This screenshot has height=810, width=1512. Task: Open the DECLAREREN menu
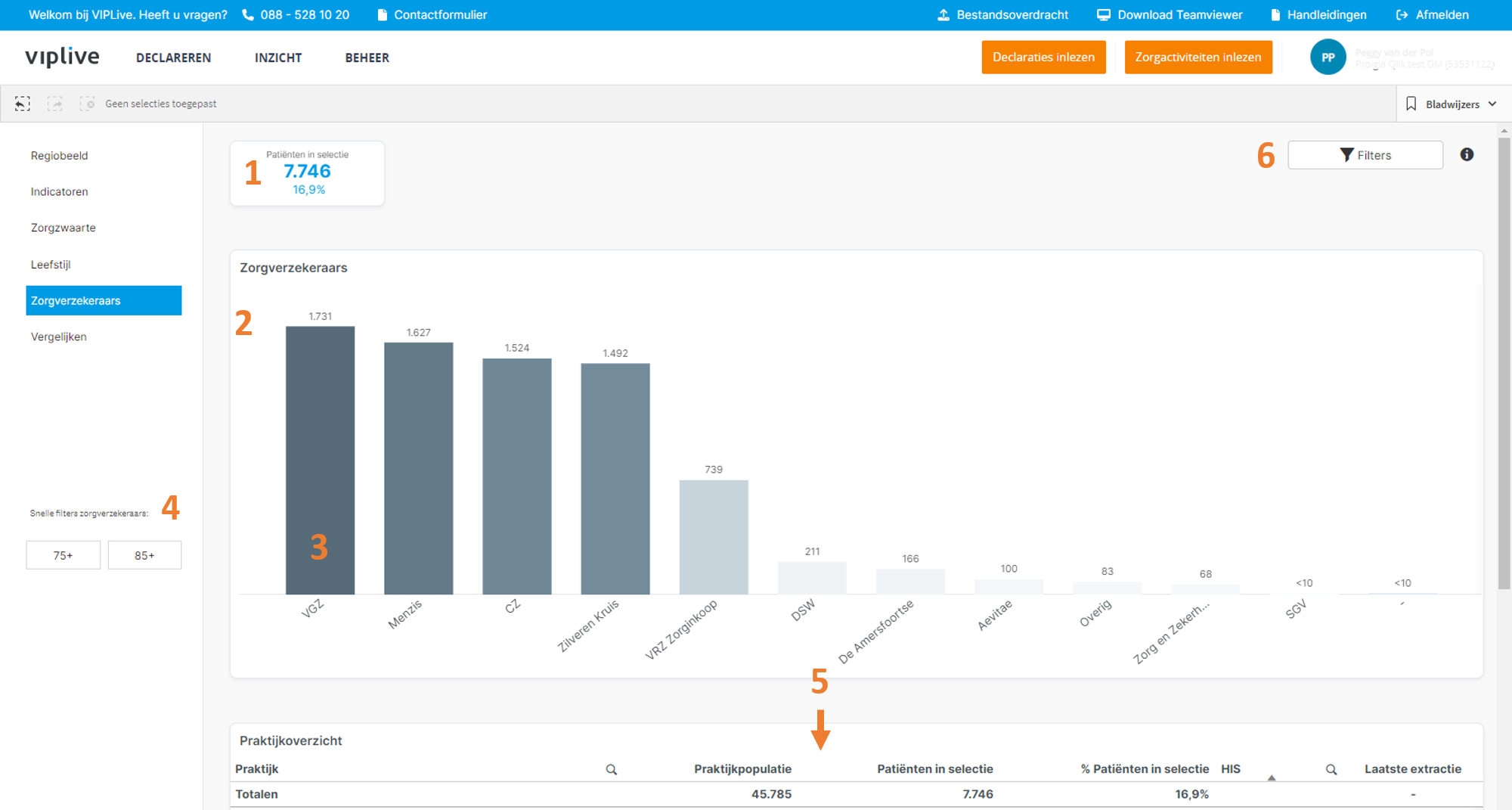click(x=173, y=57)
